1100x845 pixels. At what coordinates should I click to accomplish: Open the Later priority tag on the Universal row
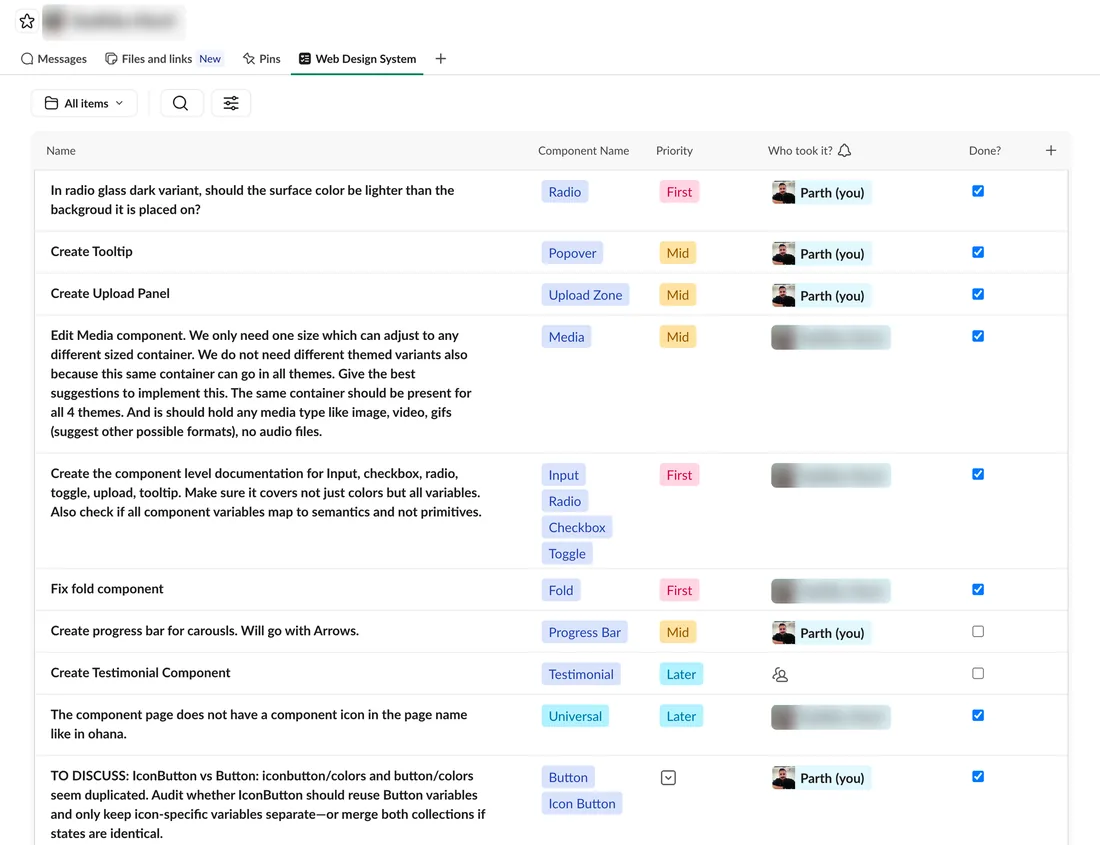[x=681, y=717]
